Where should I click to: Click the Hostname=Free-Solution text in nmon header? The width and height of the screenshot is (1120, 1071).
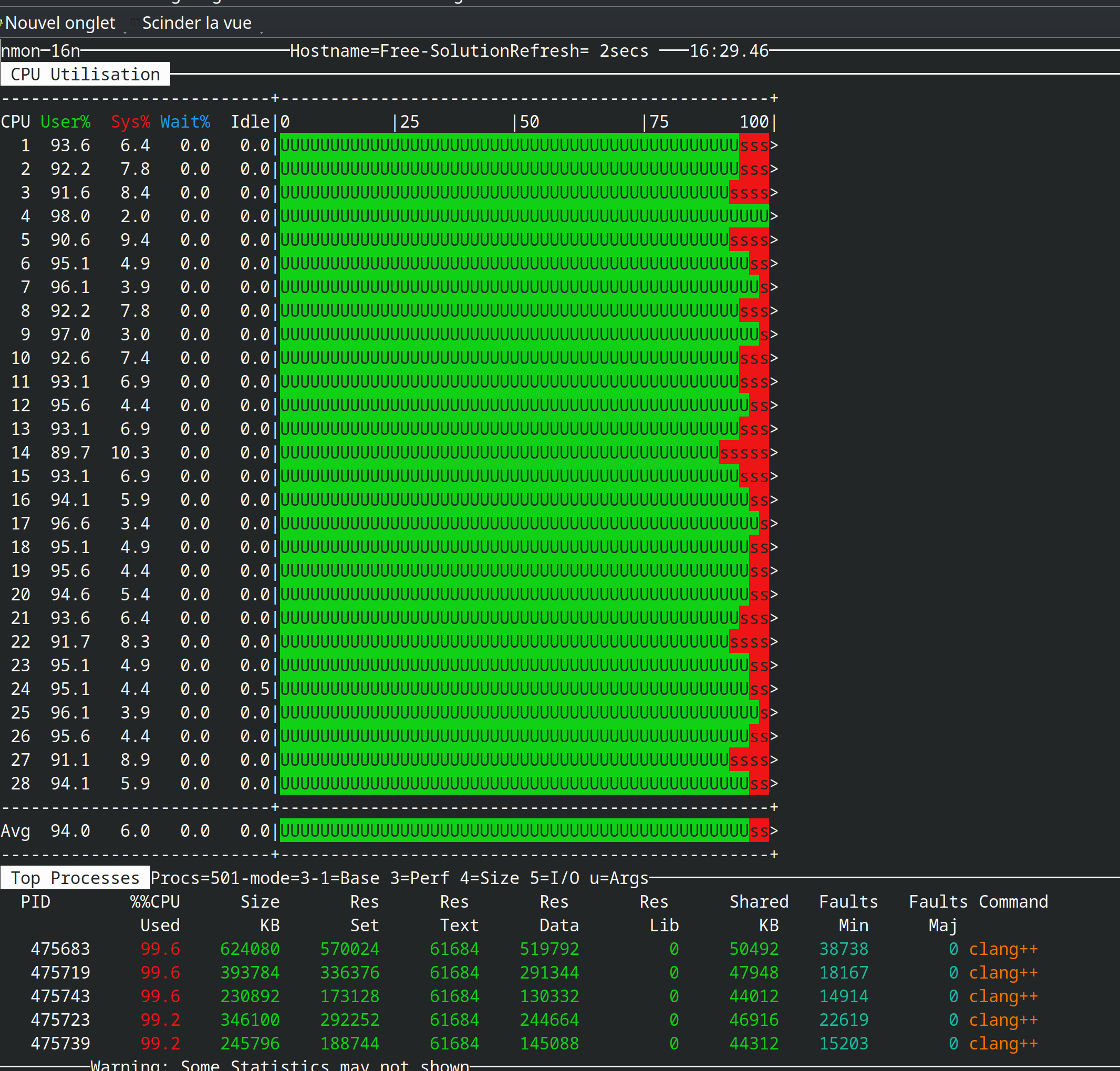coord(400,51)
